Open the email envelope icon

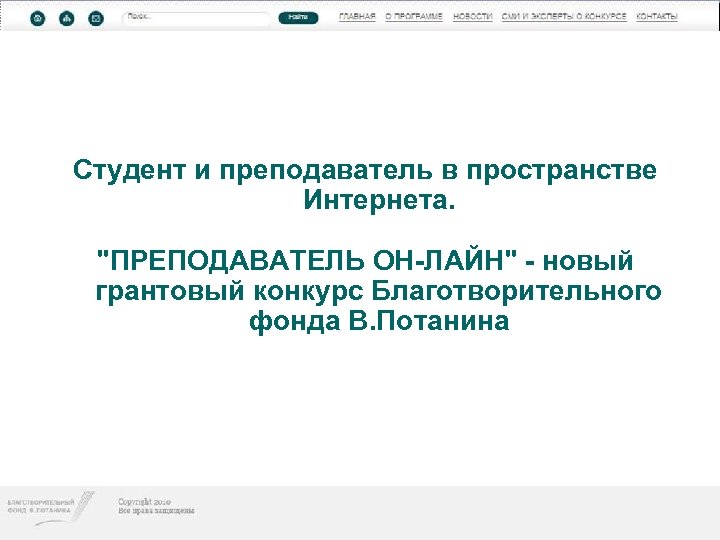(96, 18)
